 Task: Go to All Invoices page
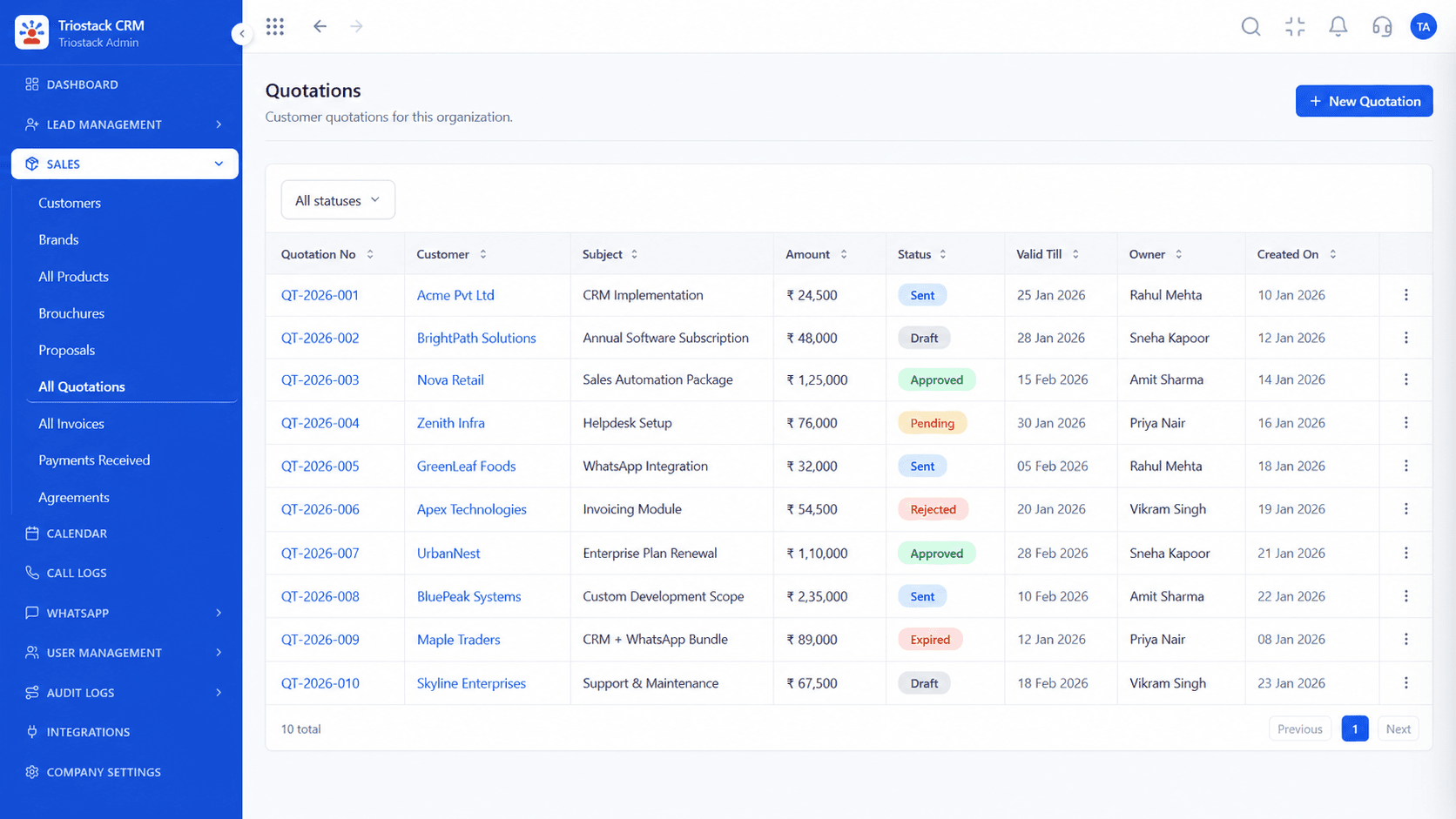[x=71, y=424]
